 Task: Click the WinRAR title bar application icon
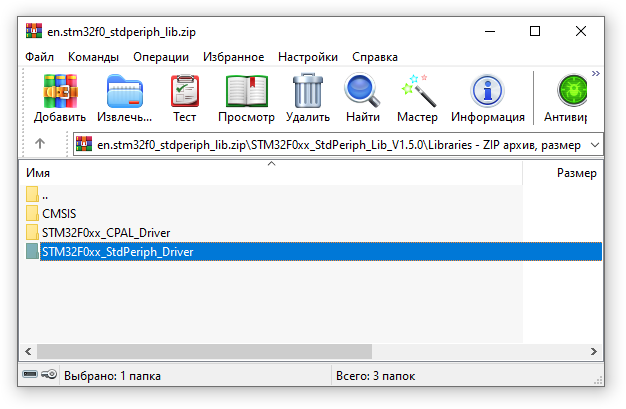[34, 31]
